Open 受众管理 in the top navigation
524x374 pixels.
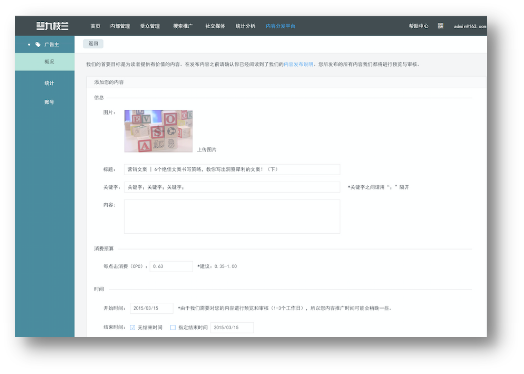(x=150, y=26)
